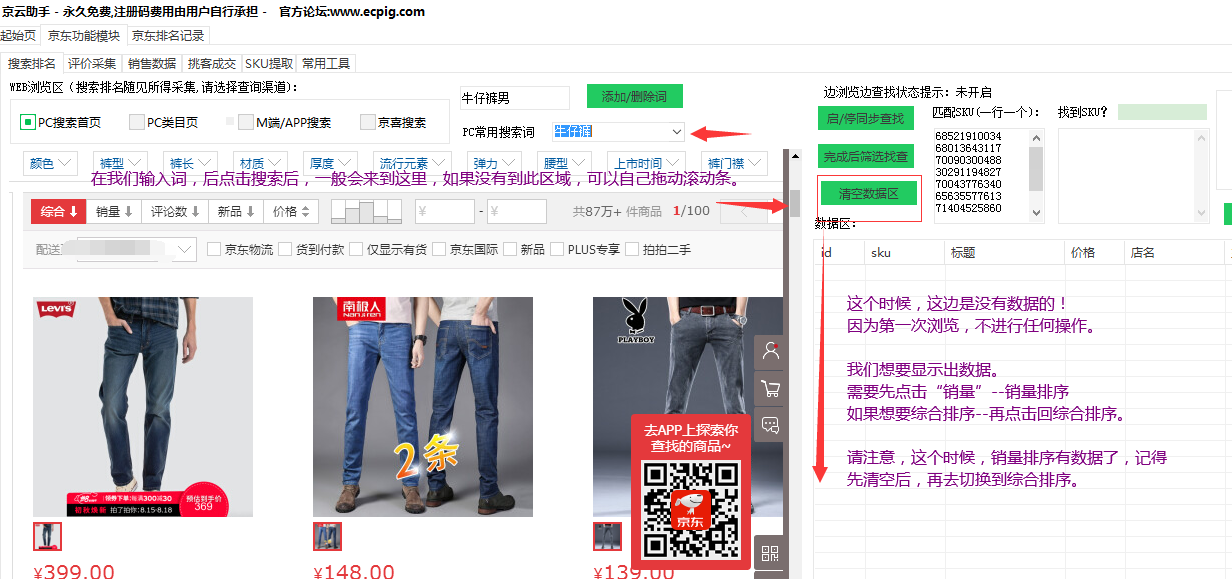1232x579 pixels.
Task: Switch to the 京东功能模块 tab
Action: [x=84, y=36]
